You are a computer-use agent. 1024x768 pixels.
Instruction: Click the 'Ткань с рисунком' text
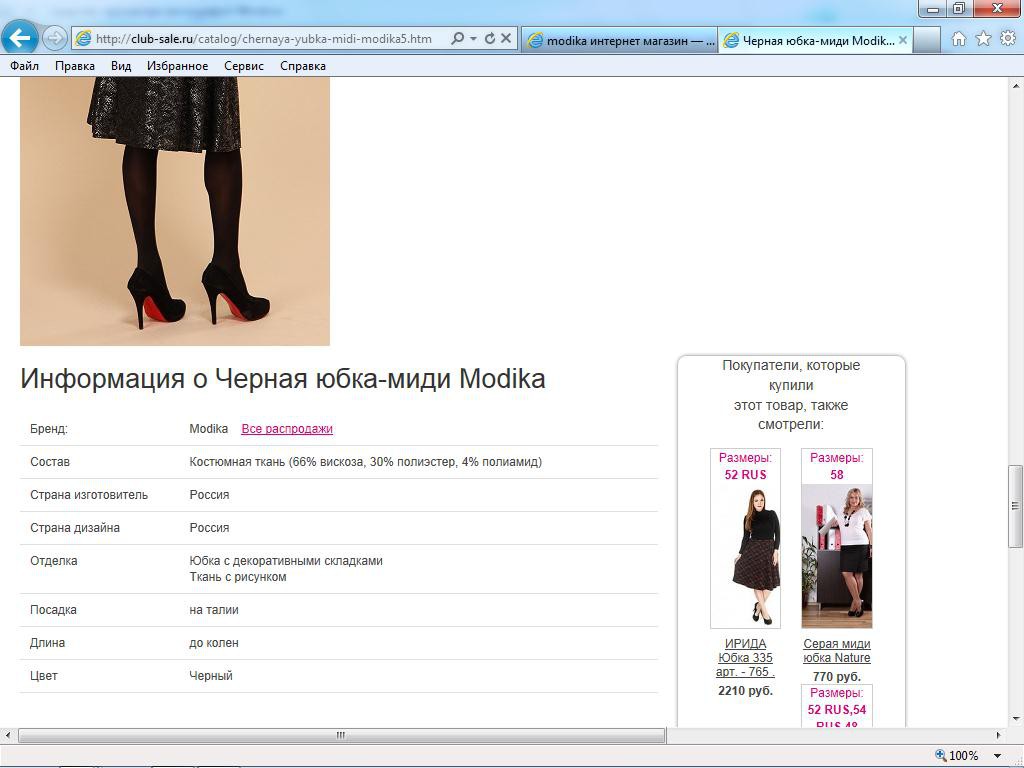click(x=238, y=577)
